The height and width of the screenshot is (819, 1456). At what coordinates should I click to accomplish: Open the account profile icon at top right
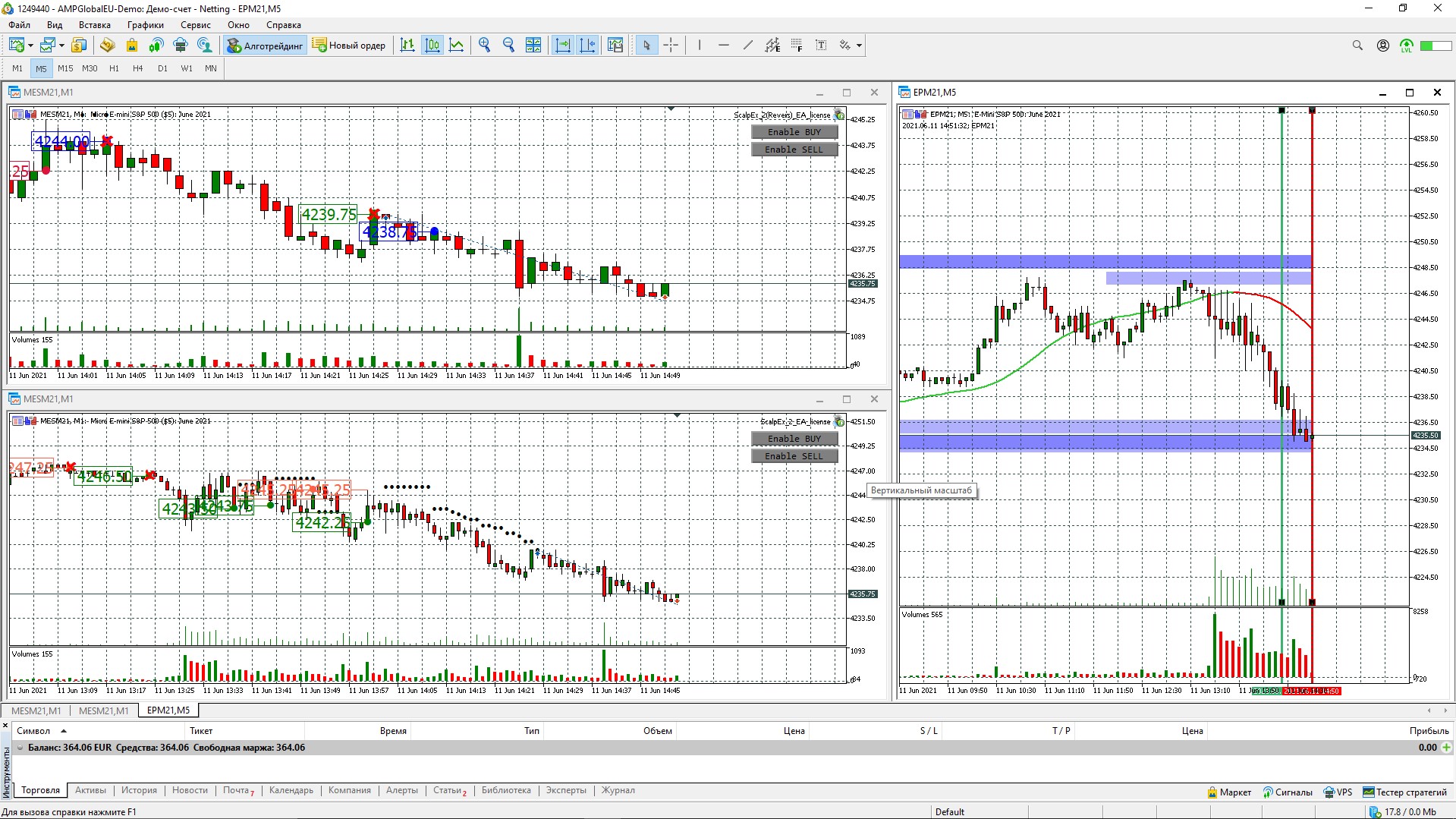click(x=1383, y=46)
